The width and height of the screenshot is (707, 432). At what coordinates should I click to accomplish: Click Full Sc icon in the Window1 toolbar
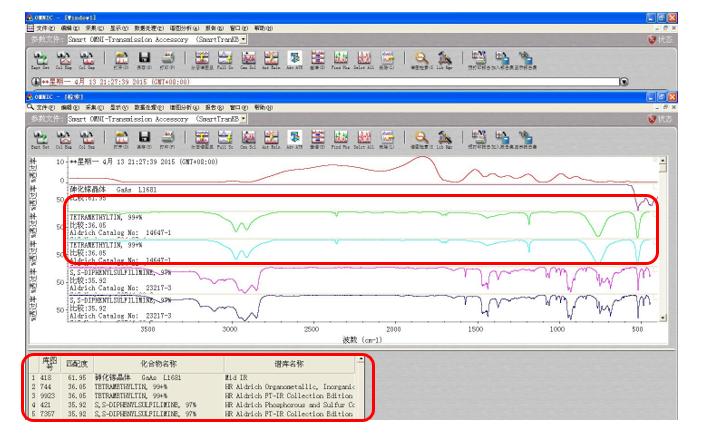pos(225,60)
